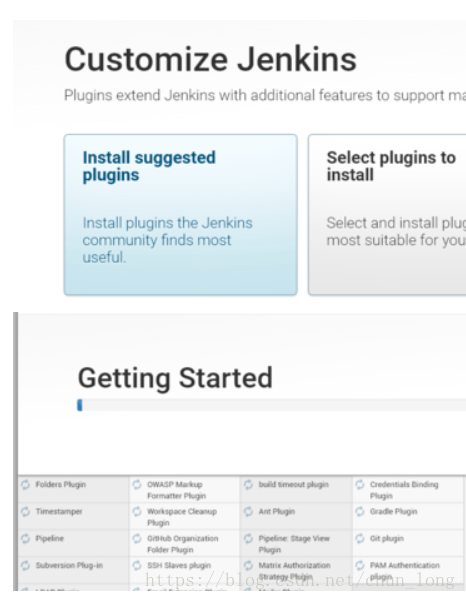
Task: Click 'Install plugins the Jenkins community finds' description
Action: (168, 240)
